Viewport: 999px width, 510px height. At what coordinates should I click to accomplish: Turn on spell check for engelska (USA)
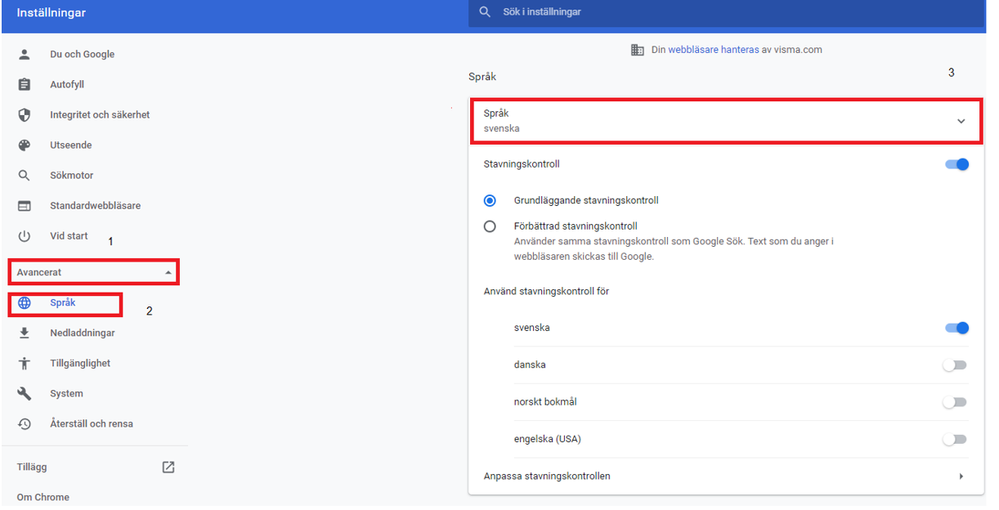click(x=955, y=439)
